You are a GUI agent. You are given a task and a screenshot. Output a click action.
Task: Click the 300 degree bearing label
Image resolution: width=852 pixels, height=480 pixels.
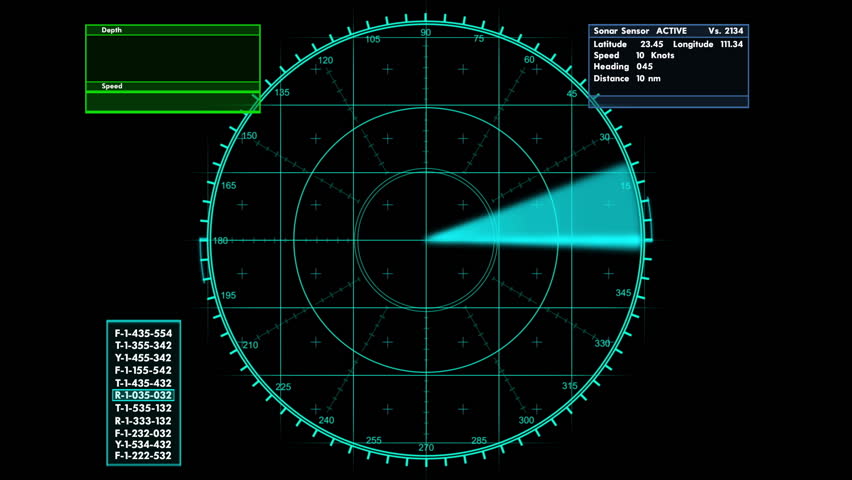click(x=526, y=420)
